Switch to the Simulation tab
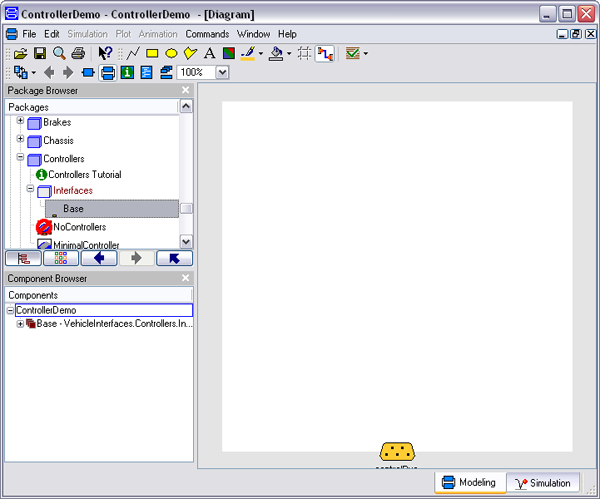 (x=543, y=483)
